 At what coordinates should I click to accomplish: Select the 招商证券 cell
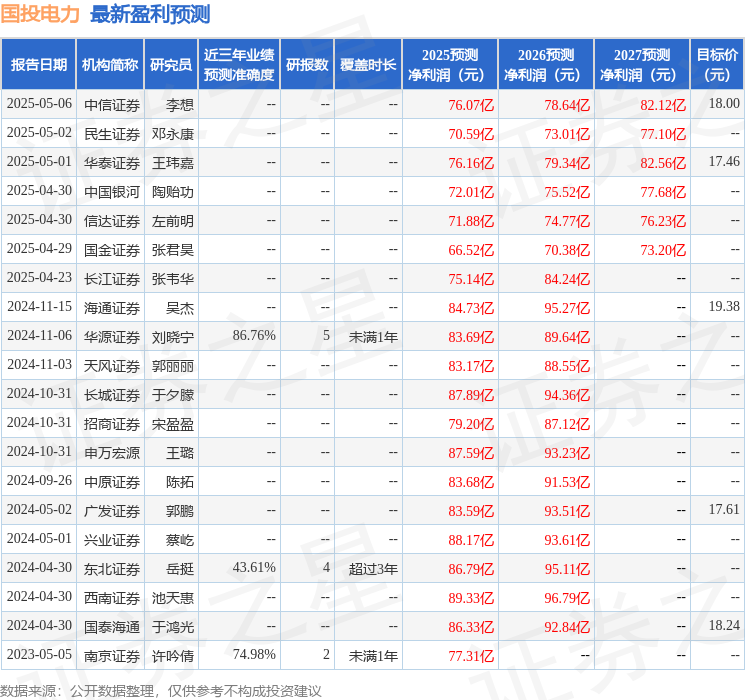tap(112, 424)
